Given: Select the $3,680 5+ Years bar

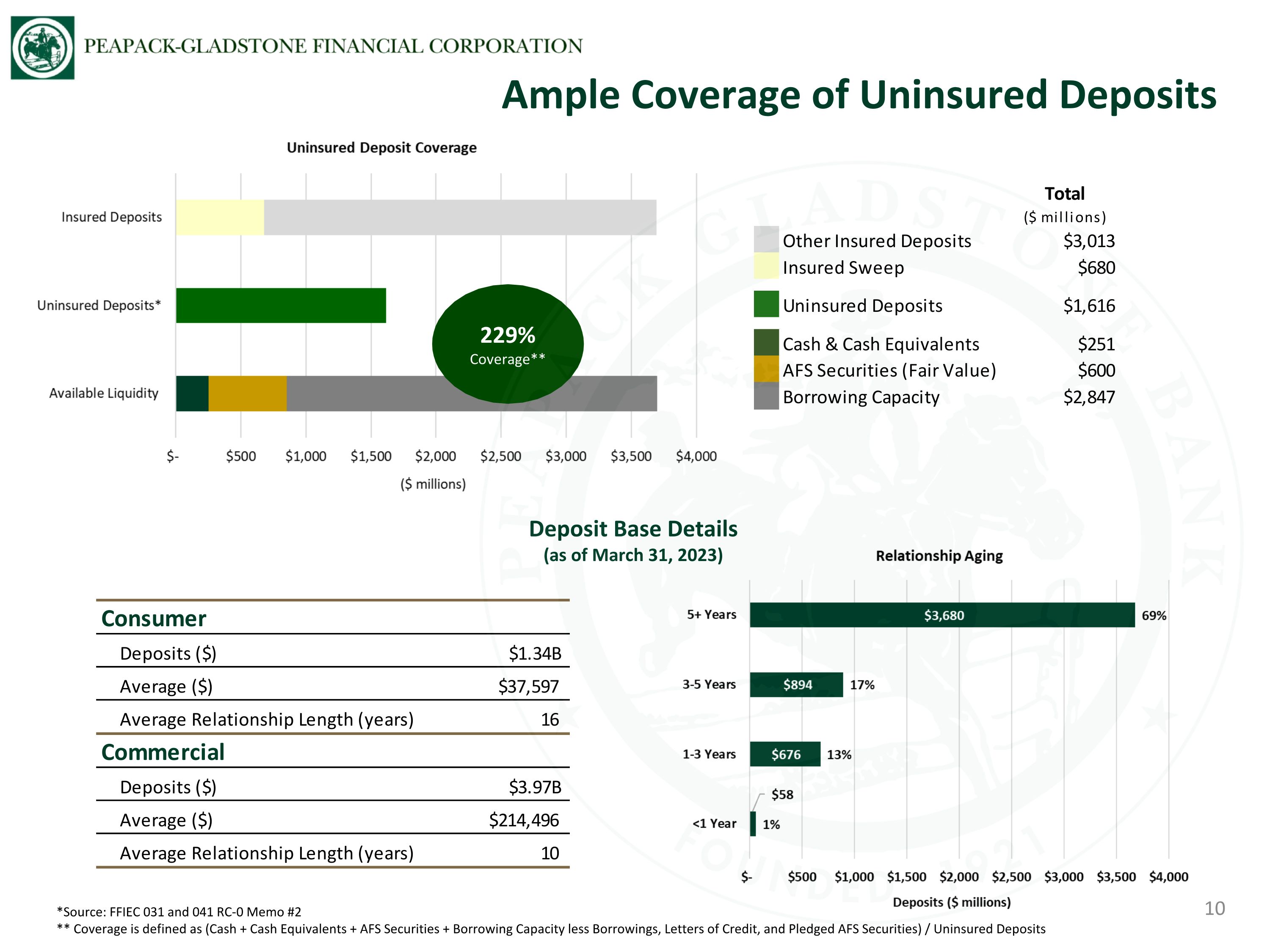Looking at the screenshot, I should (x=942, y=615).
